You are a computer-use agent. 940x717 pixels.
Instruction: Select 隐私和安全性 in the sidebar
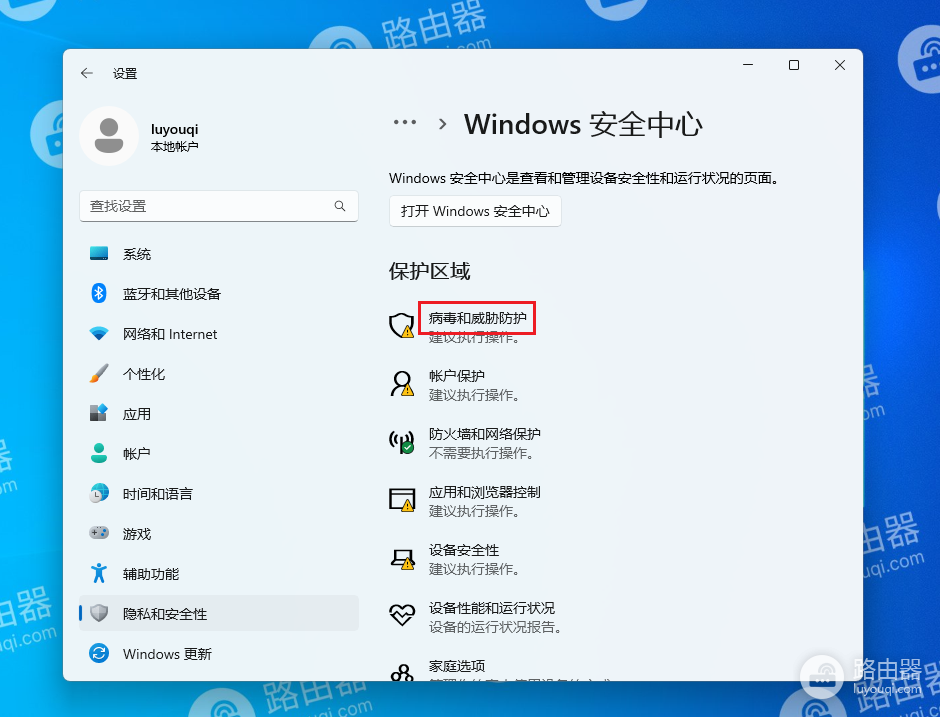point(165,614)
